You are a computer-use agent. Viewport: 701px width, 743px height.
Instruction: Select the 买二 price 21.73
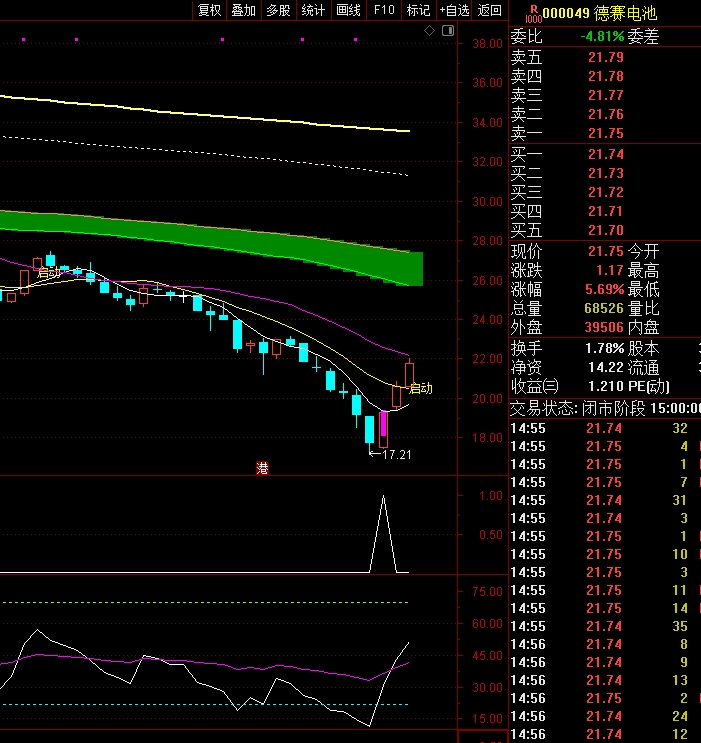click(606, 173)
